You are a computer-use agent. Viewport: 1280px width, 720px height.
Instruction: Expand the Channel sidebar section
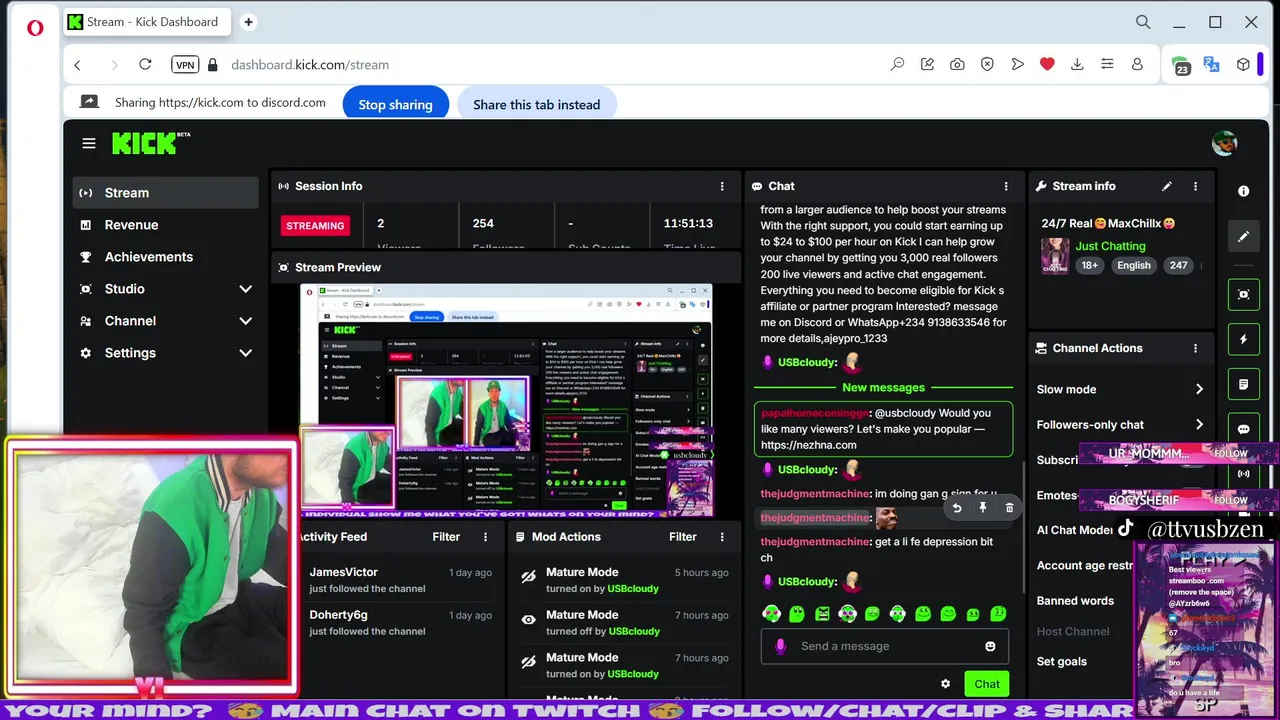tap(245, 321)
